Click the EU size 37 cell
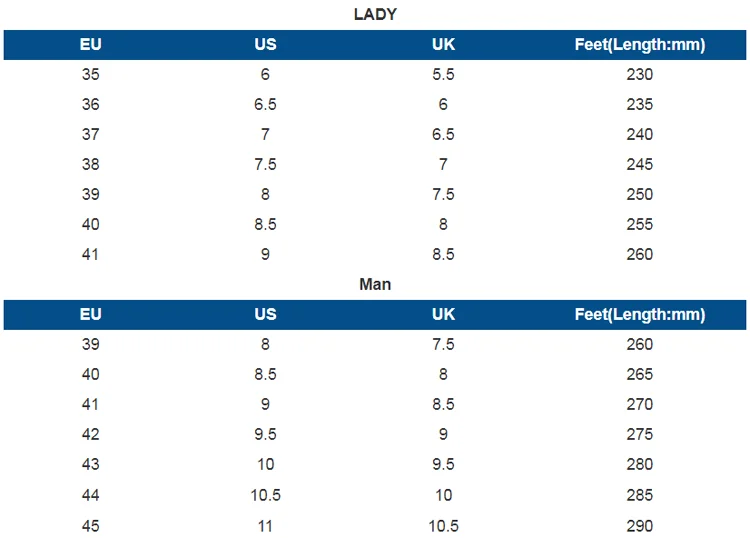Screen dimensions: 750x538 91,134
